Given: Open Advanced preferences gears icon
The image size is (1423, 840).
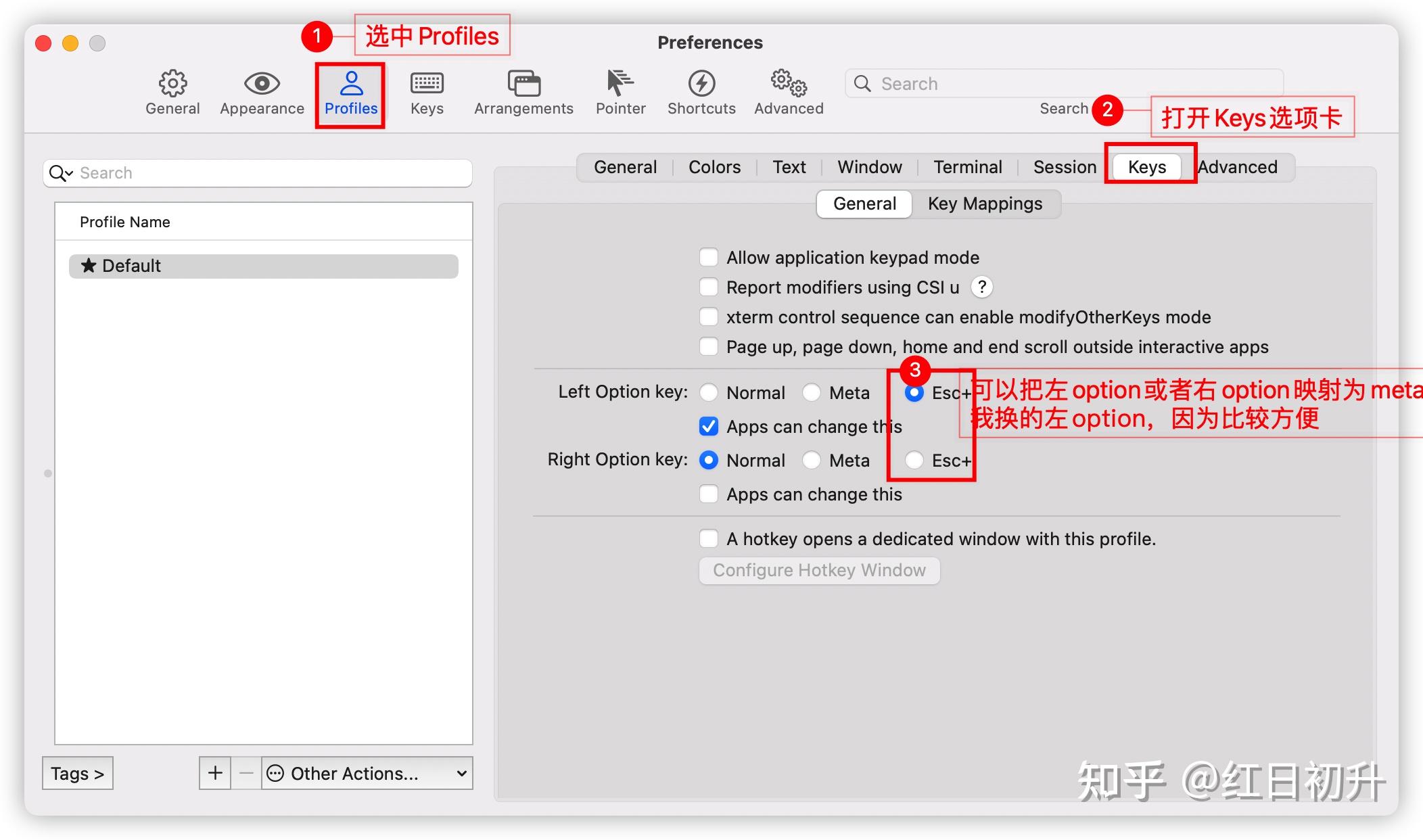Looking at the screenshot, I should pyautogui.click(x=789, y=84).
